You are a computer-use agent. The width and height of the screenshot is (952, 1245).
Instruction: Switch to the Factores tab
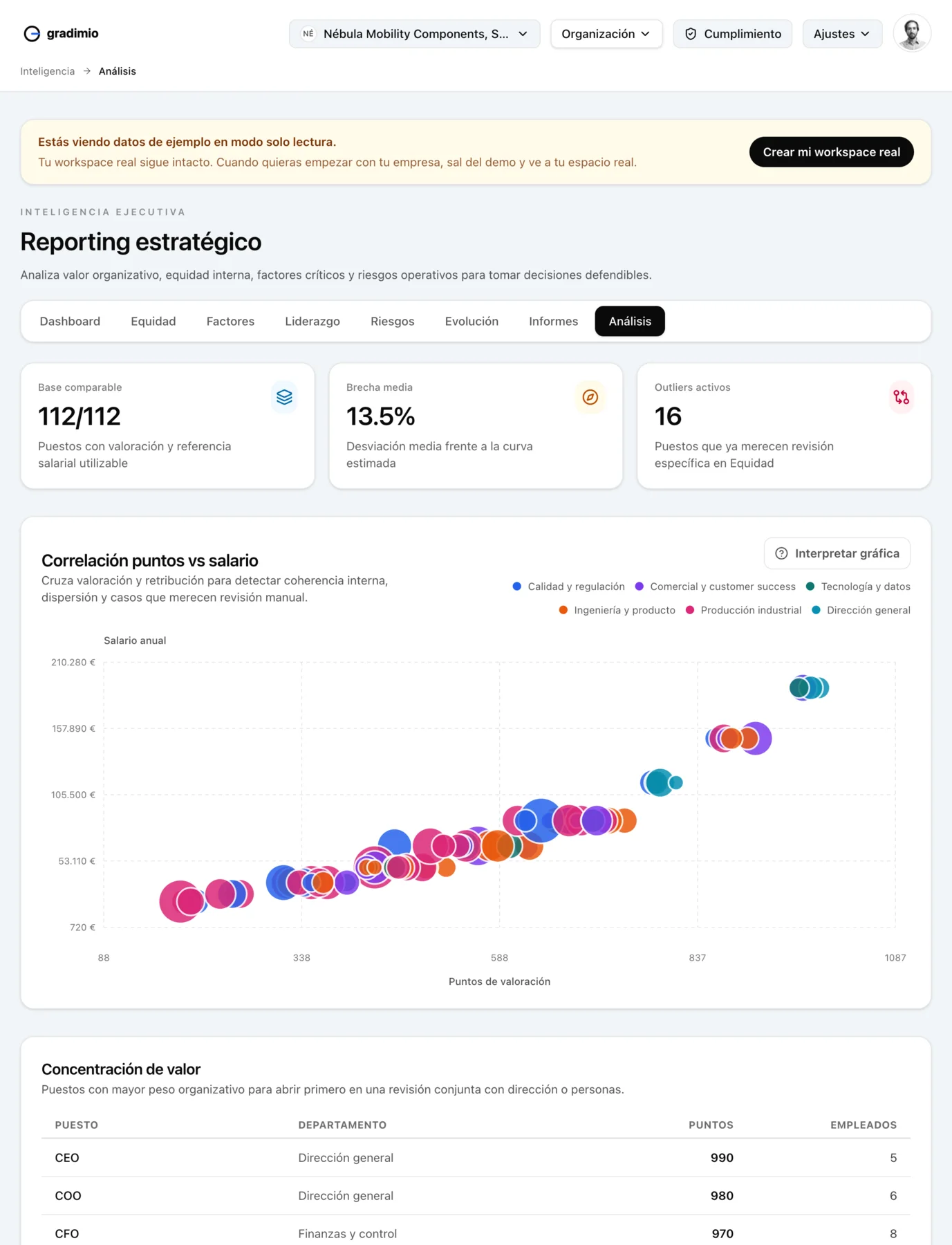click(230, 321)
